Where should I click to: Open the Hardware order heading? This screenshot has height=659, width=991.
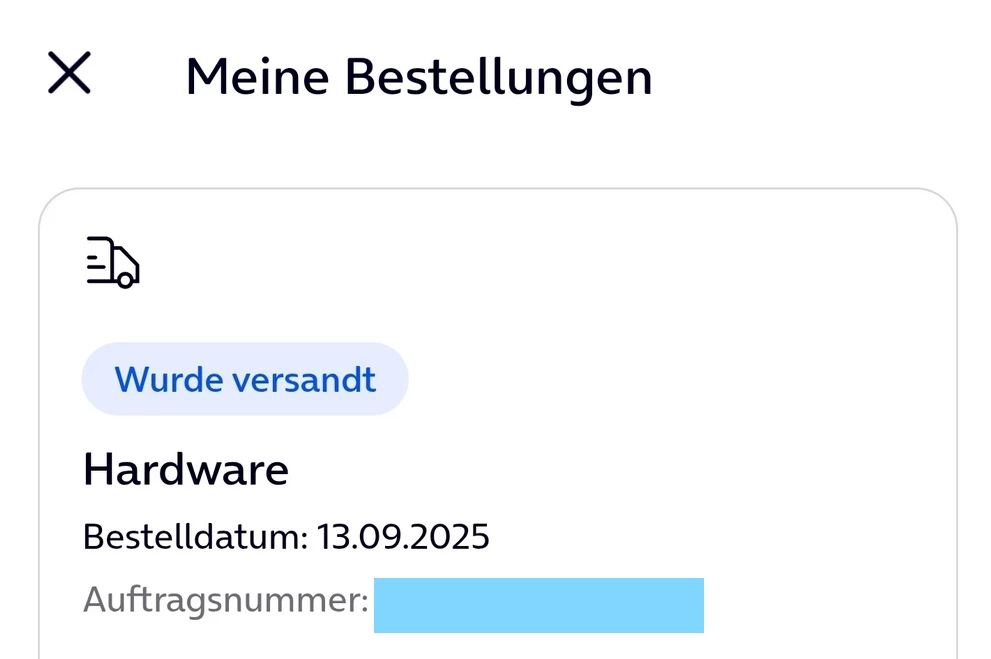click(186, 469)
